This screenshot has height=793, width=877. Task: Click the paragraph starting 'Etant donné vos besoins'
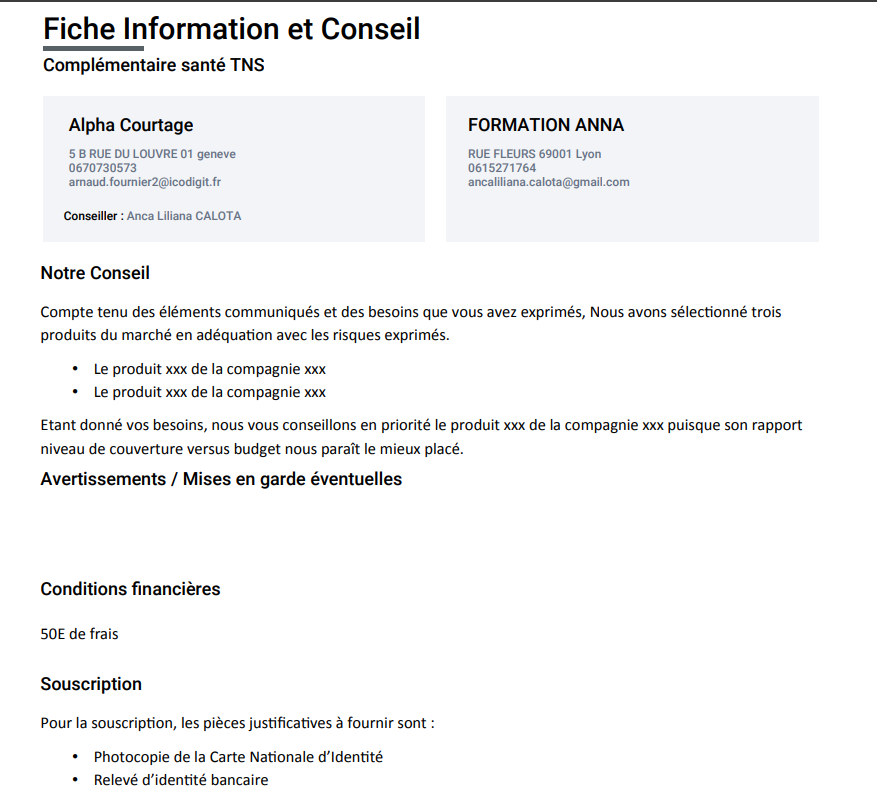point(421,437)
